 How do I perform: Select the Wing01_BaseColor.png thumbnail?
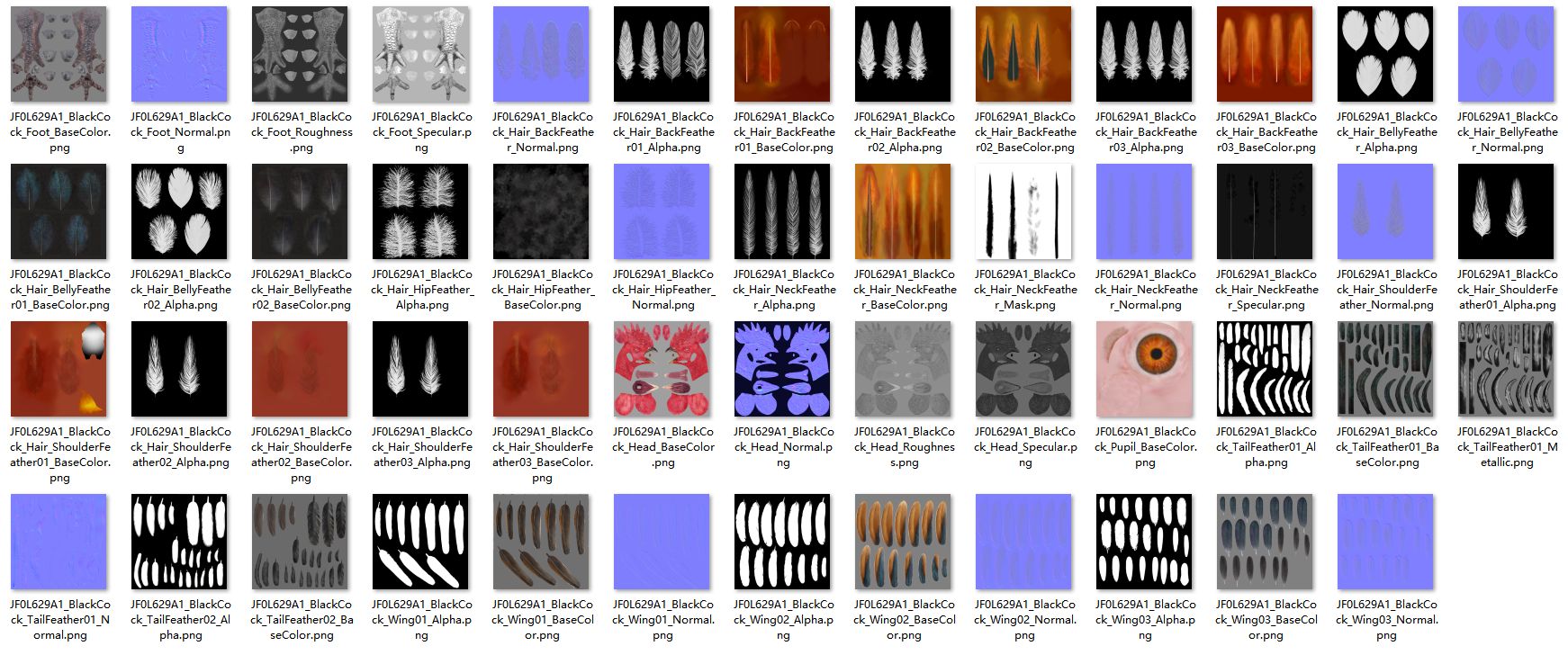541,542
